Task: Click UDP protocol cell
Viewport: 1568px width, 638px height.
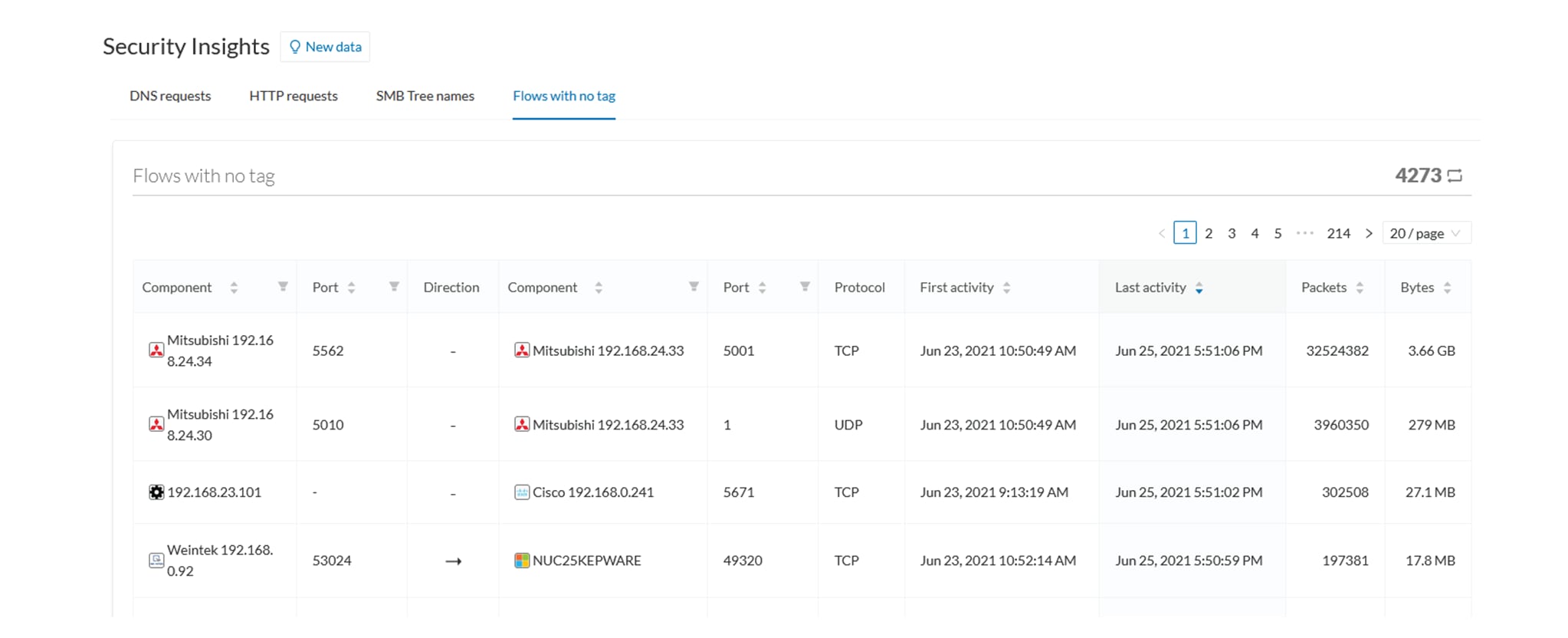Action: click(848, 425)
